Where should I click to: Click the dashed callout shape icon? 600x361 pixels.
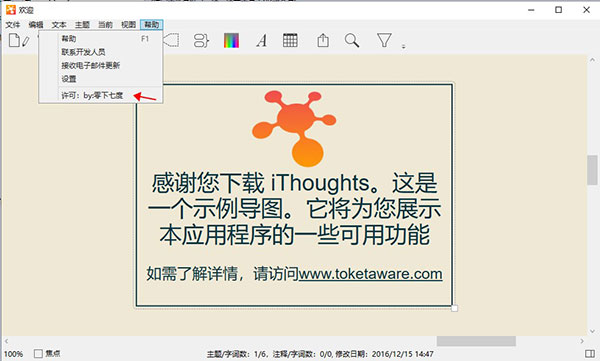pos(171,40)
